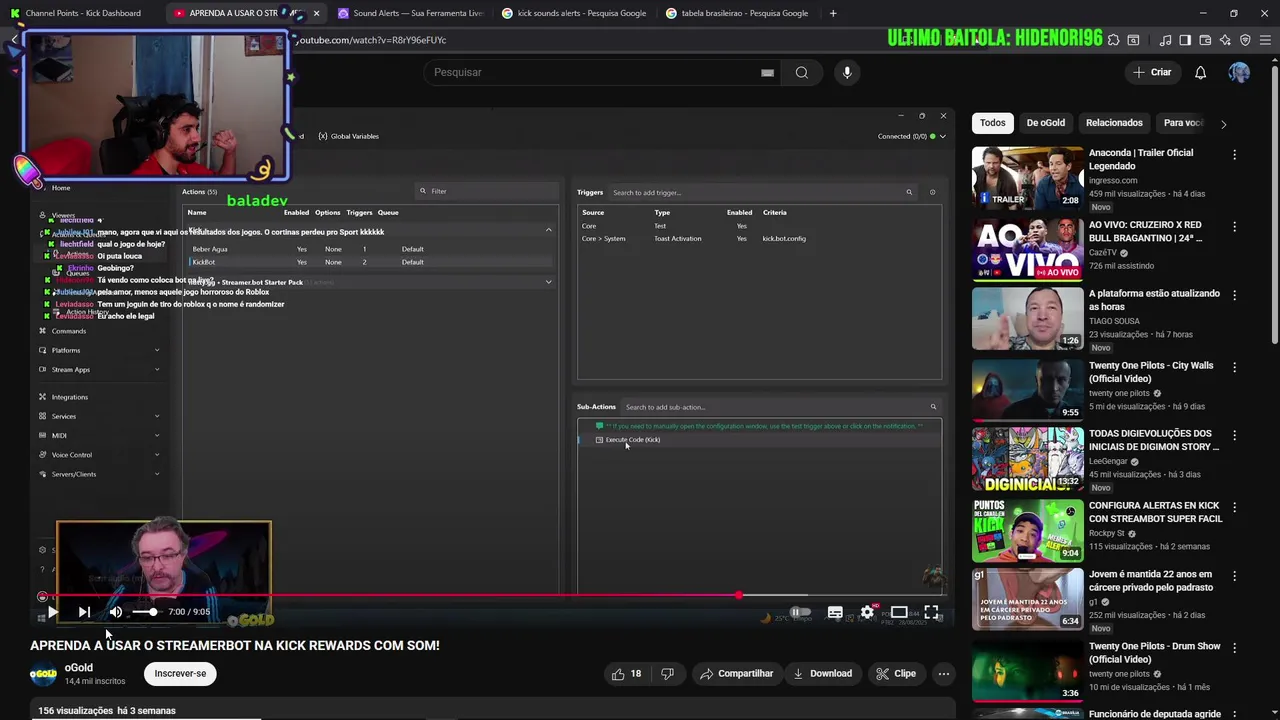Open the browser extensions puzzle icon

pos(1113,40)
